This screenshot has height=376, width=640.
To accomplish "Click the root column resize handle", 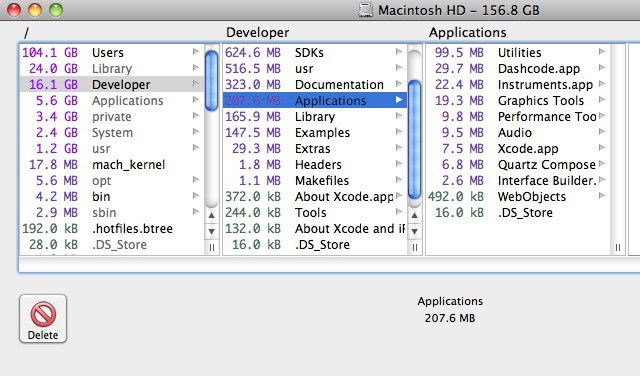I will 211,247.
